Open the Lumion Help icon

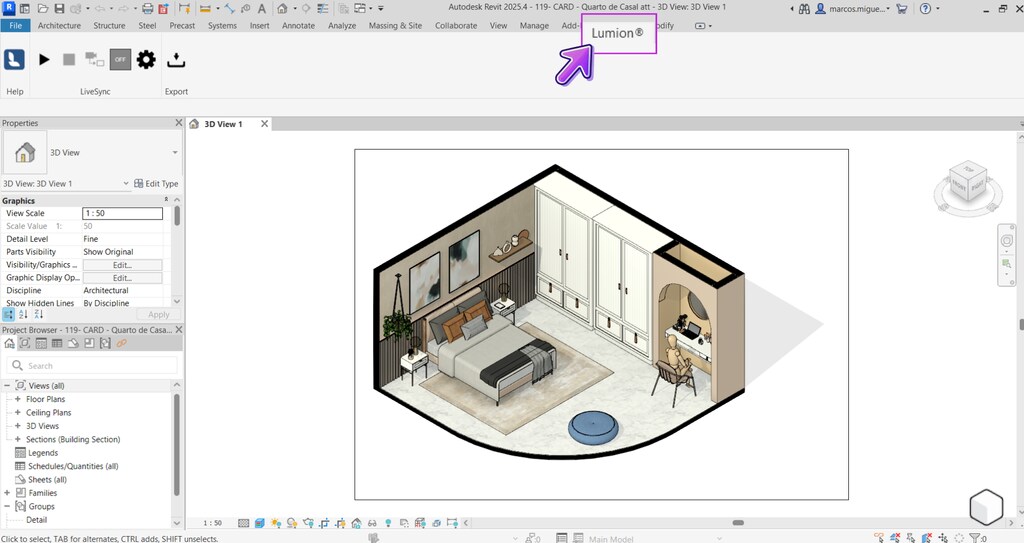coord(14,60)
